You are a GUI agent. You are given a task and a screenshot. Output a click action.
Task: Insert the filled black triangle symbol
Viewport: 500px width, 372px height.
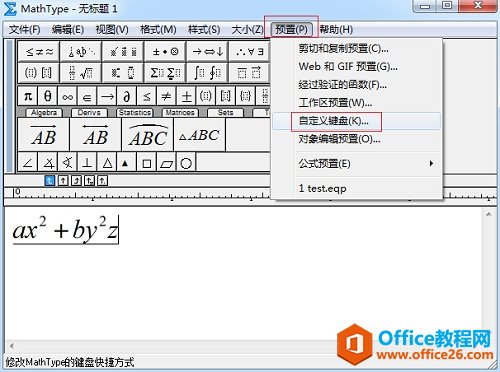(x=126, y=163)
